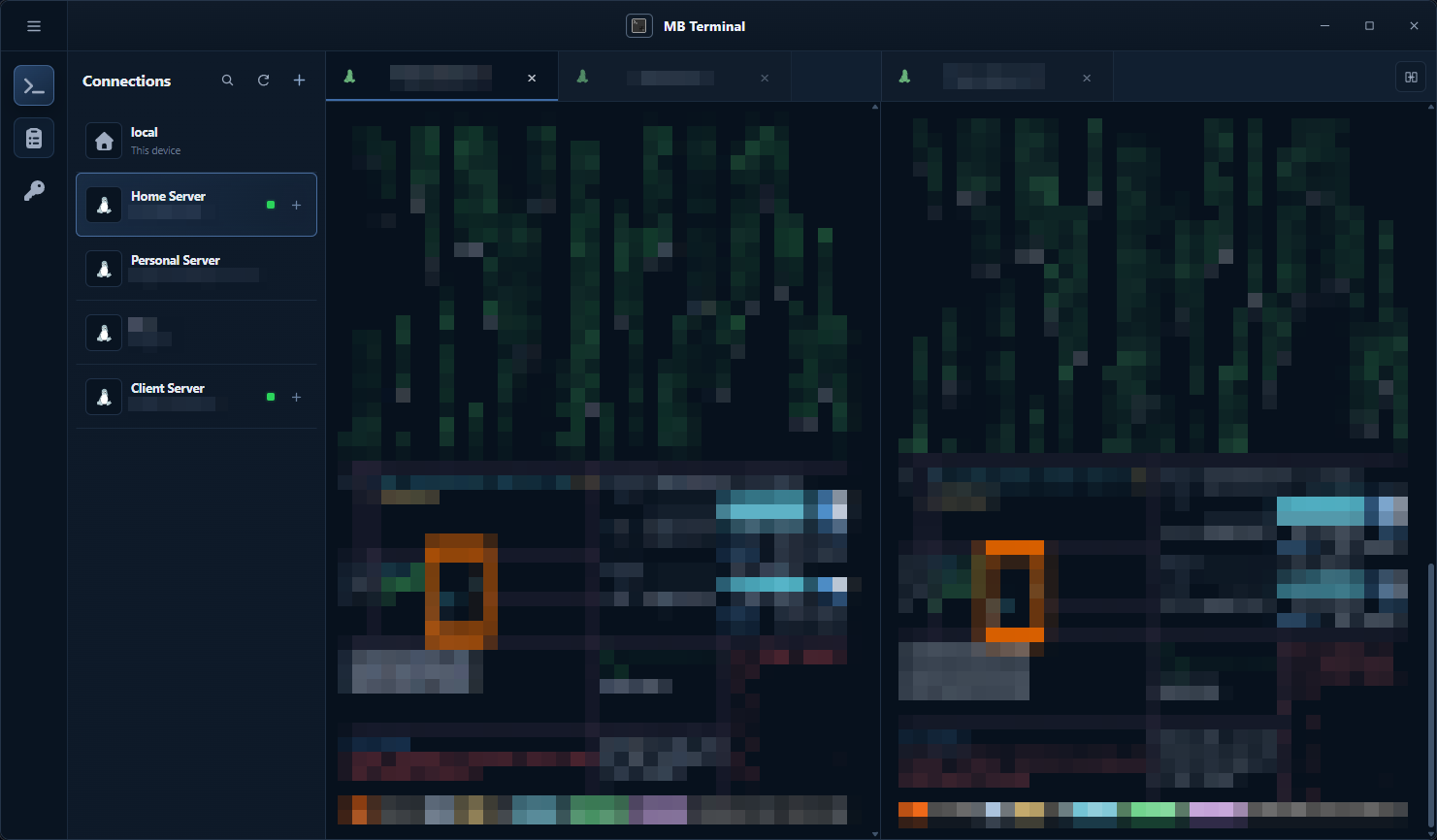Click the MB Terminal title text
Viewport: 1437px width, 840px height.
coord(704,26)
